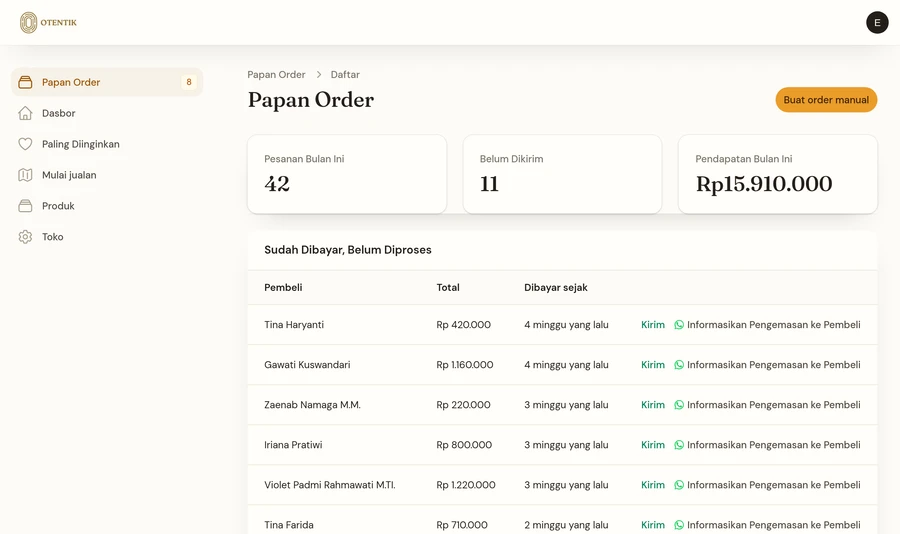Image resolution: width=900 pixels, height=534 pixels.
Task: Click Kirim for Iriana Pratiwi
Action: [x=653, y=445]
